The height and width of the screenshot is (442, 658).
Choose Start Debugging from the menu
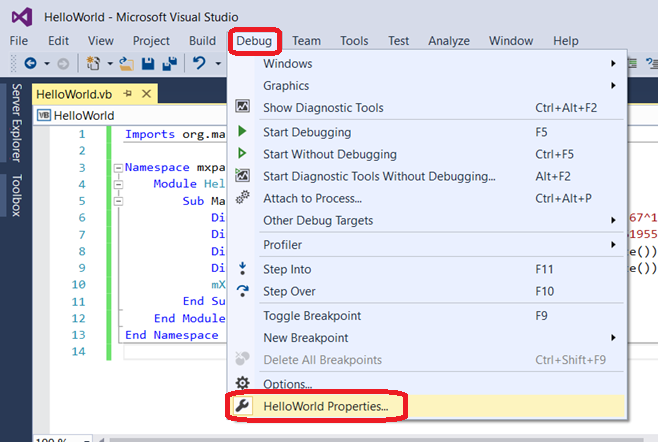pyautogui.click(x=427, y=132)
